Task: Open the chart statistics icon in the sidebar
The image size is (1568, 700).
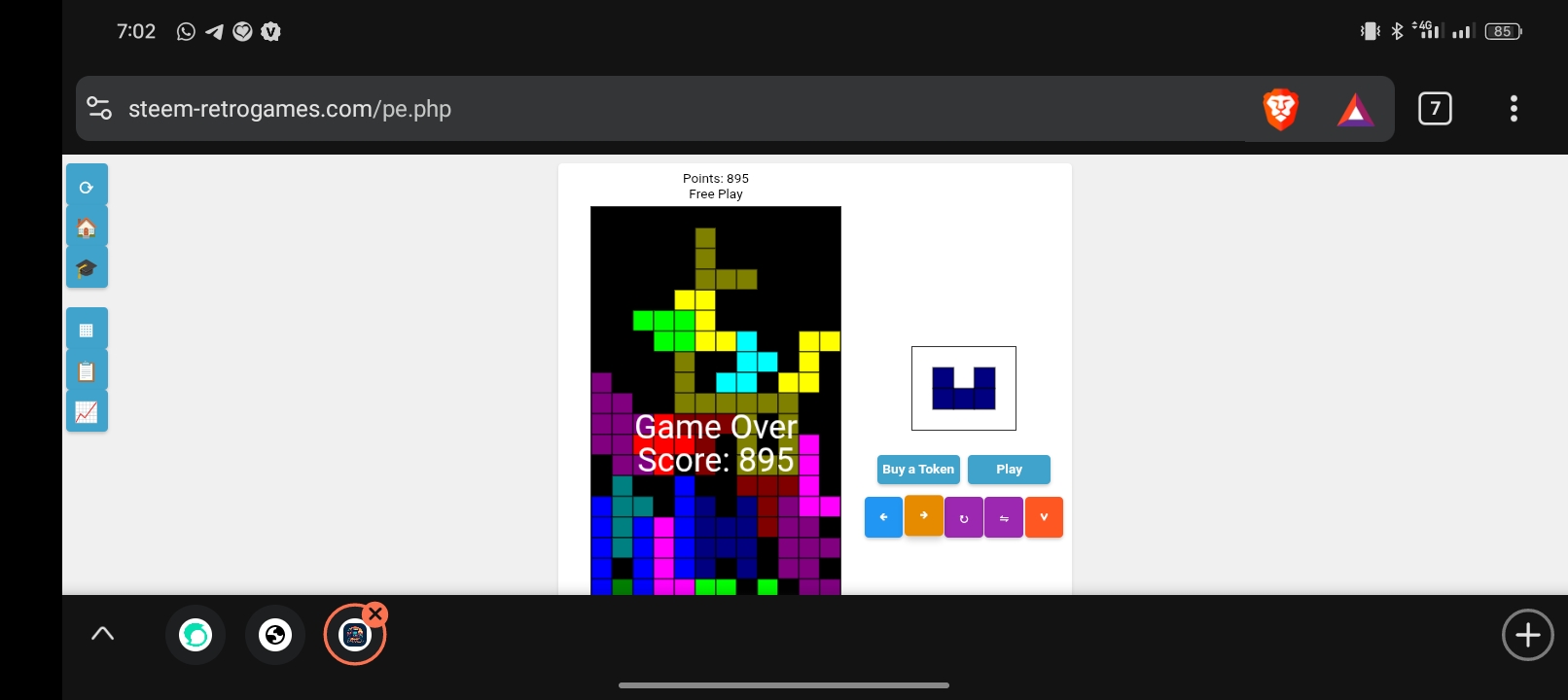Action: click(87, 411)
